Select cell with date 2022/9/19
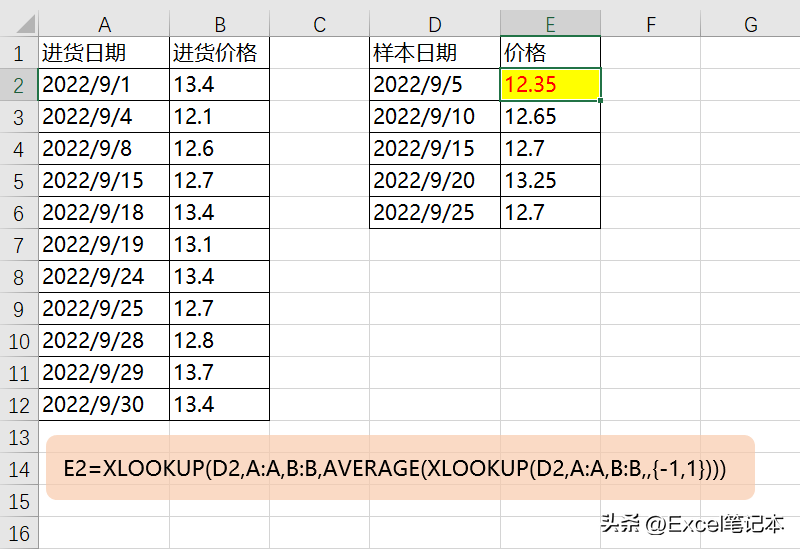Viewport: 800px width, 549px height. (104, 245)
